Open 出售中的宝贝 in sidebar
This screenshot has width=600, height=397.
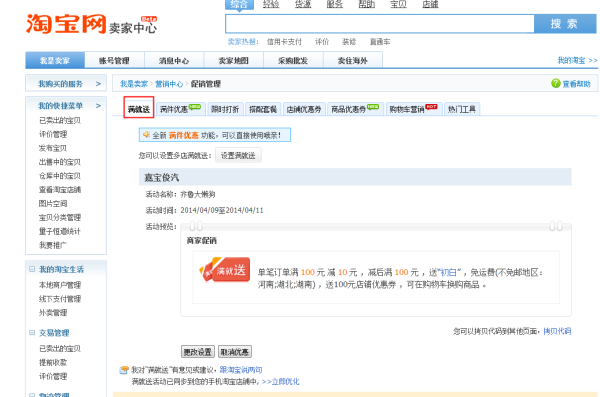pyautogui.click(x=60, y=162)
